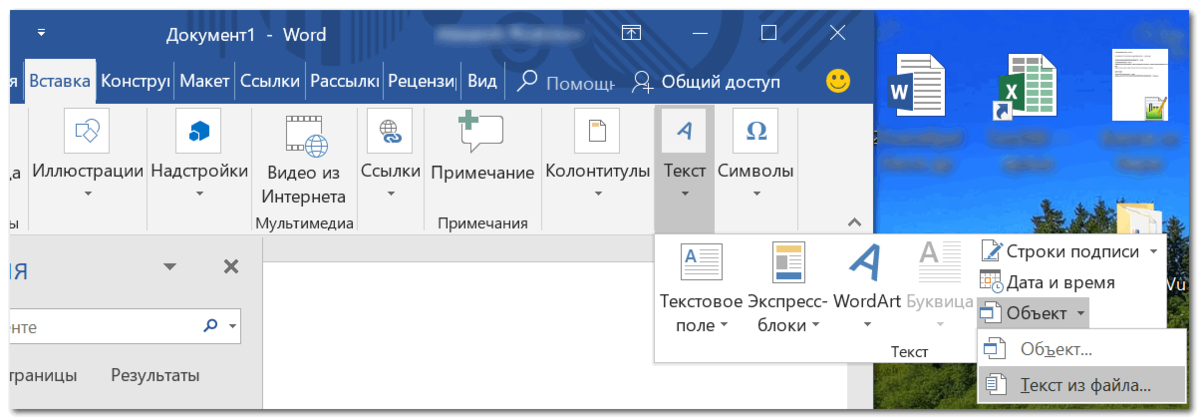This screenshot has height=420, width=1200.
Task: Close the navigation pane with X
Action: 231,267
